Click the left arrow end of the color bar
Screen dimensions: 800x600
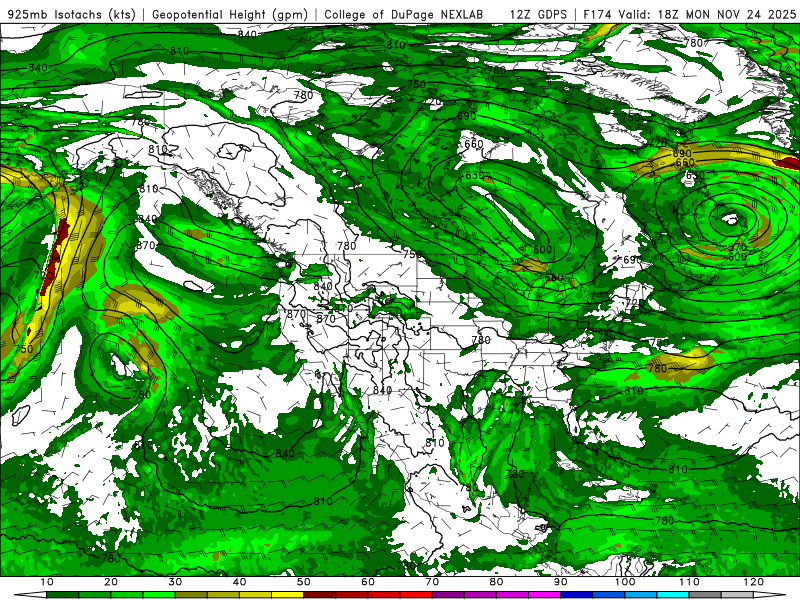pyautogui.click(x=30, y=595)
